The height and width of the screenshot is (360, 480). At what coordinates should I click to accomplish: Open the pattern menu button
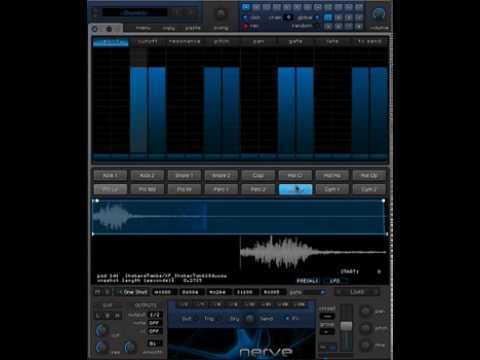pyautogui.click(x=143, y=28)
